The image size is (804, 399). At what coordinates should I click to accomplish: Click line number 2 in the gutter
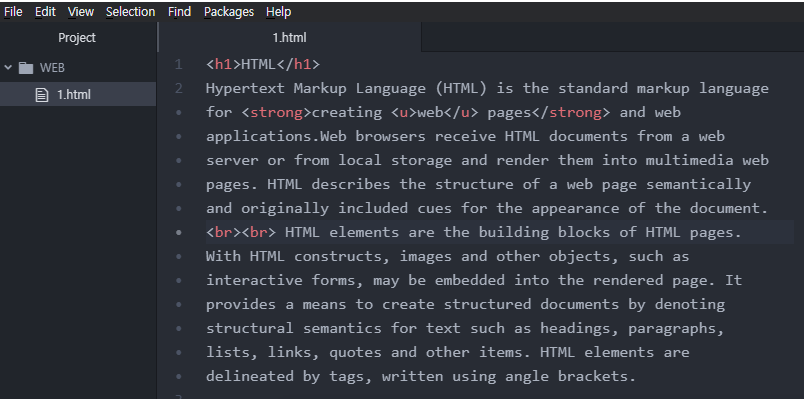[178, 88]
